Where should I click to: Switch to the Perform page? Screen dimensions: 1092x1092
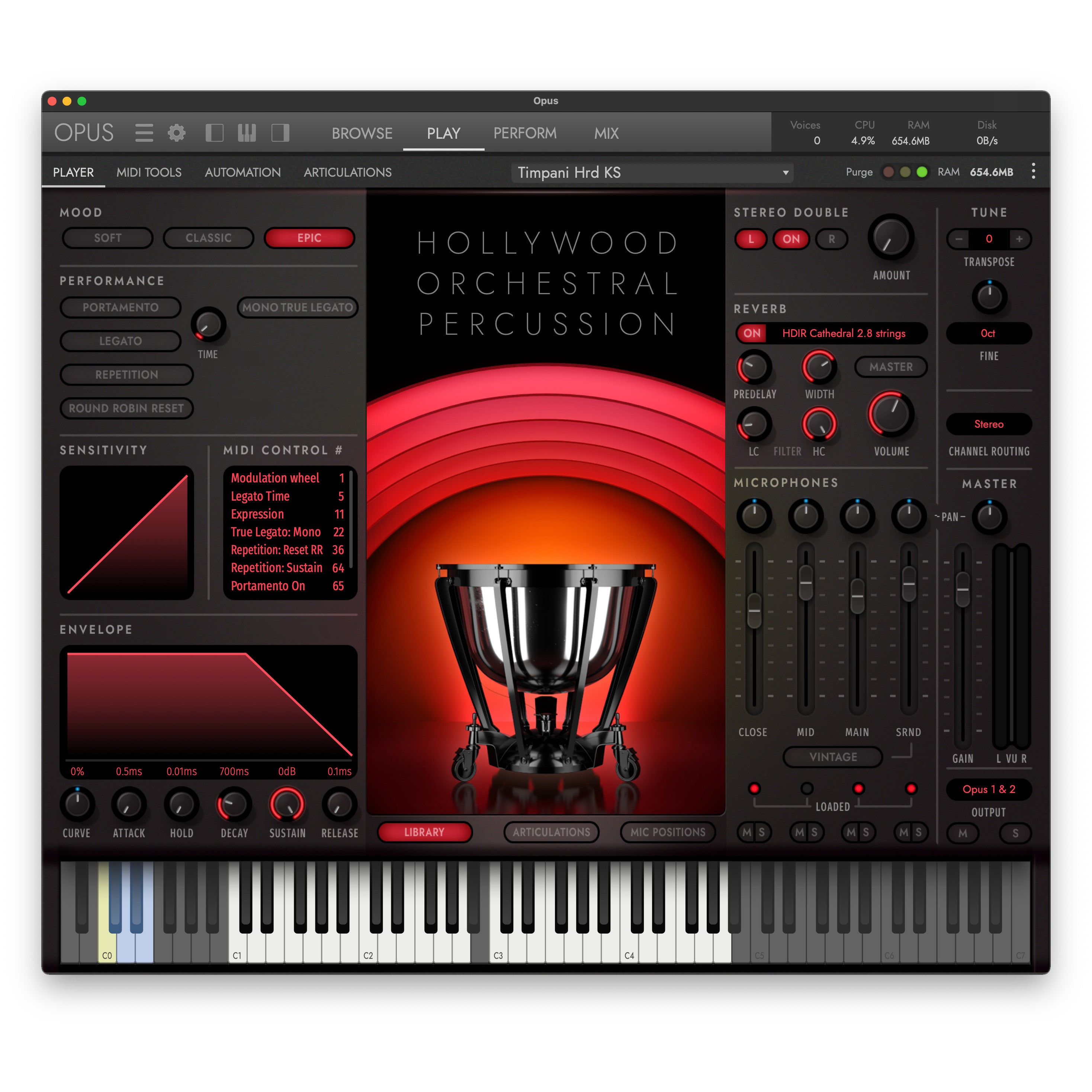click(524, 134)
